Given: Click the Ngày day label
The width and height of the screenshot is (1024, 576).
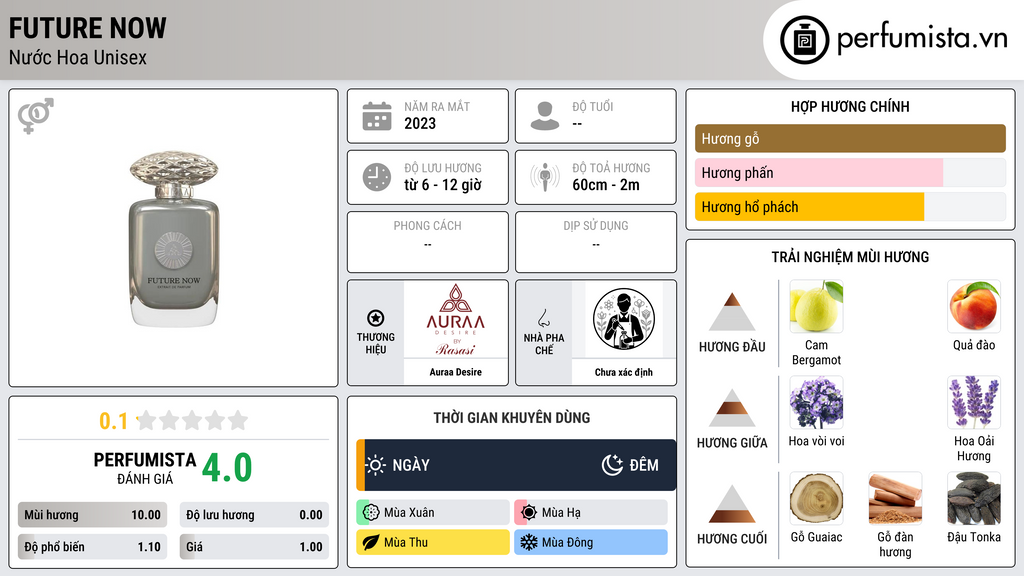Looking at the screenshot, I should click(411, 465).
